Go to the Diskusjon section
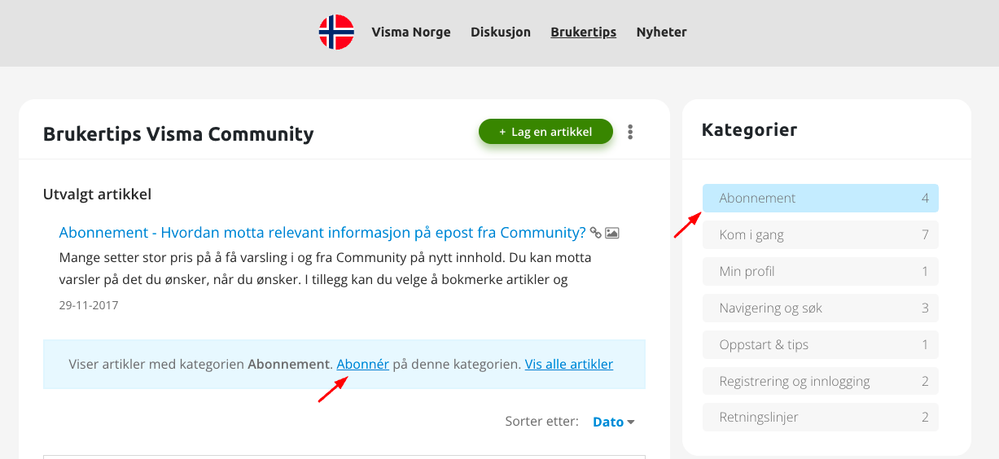This screenshot has height=459, width=999. [501, 32]
